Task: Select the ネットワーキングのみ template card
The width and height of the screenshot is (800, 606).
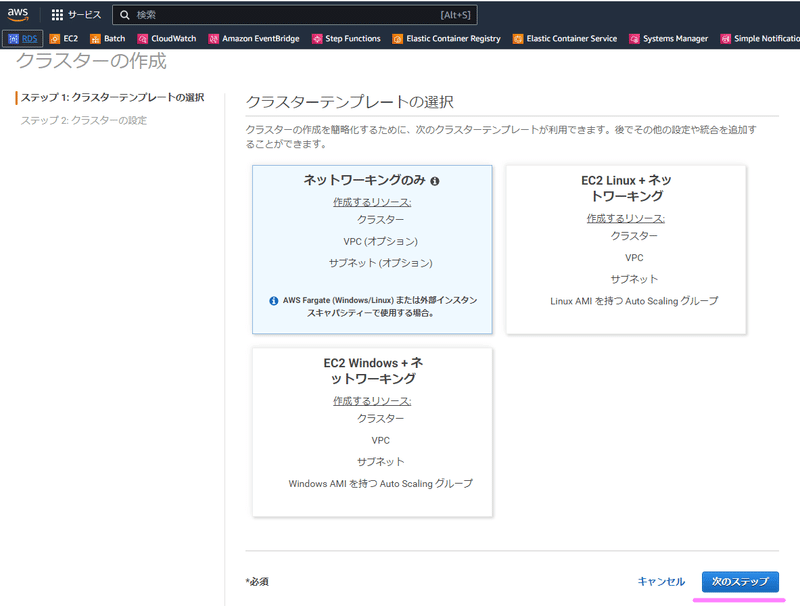Action: click(x=372, y=249)
